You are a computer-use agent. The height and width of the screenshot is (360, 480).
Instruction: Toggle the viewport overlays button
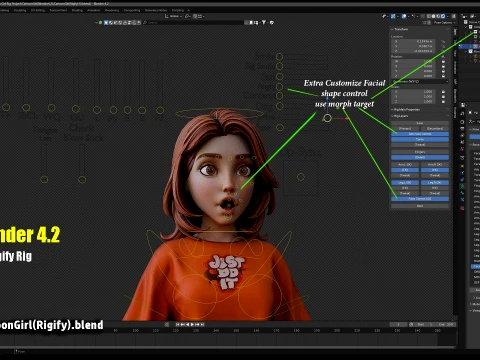tap(404, 16)
